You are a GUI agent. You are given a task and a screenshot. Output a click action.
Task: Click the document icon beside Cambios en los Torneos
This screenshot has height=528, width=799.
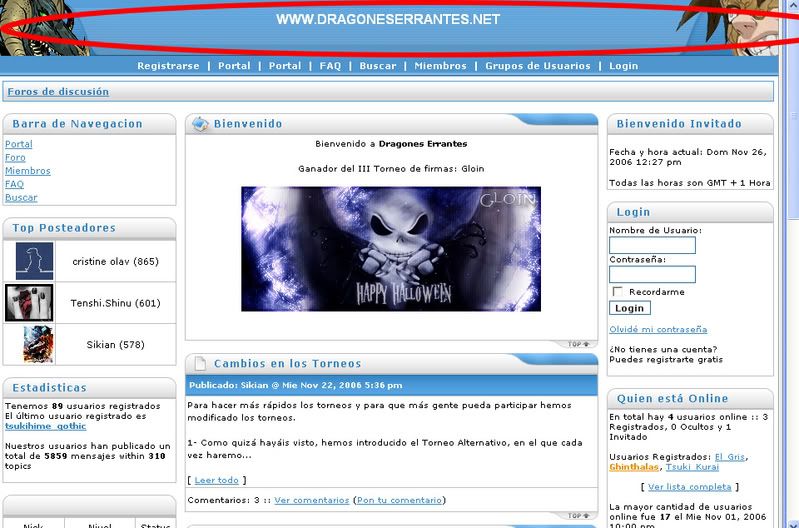tap(200, 363)
